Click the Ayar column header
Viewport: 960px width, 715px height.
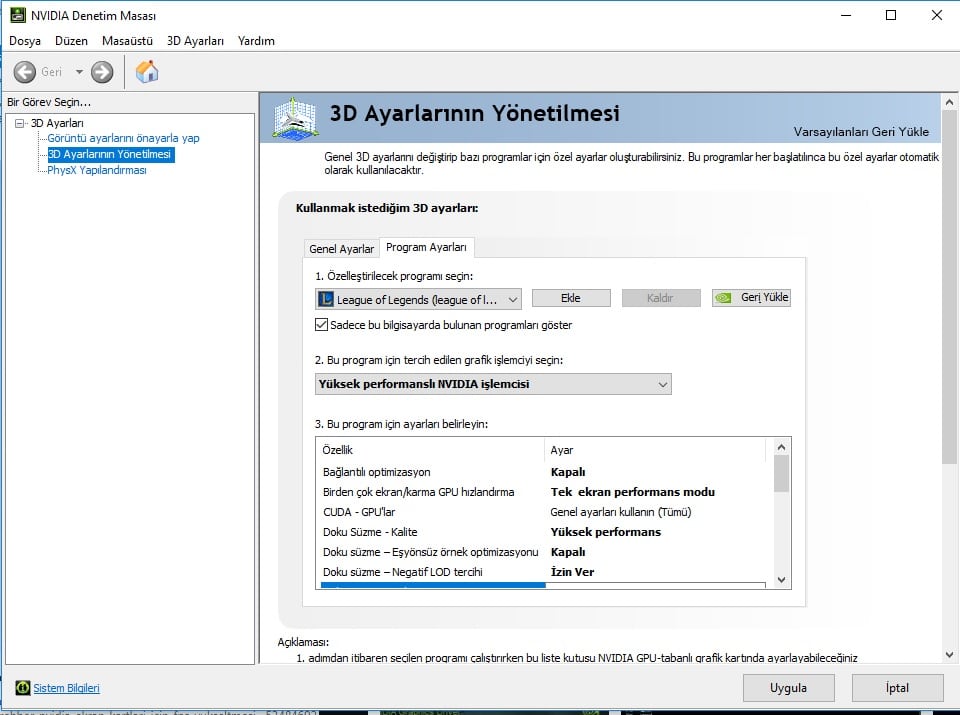pyautogui.click(x=655, y=450)
